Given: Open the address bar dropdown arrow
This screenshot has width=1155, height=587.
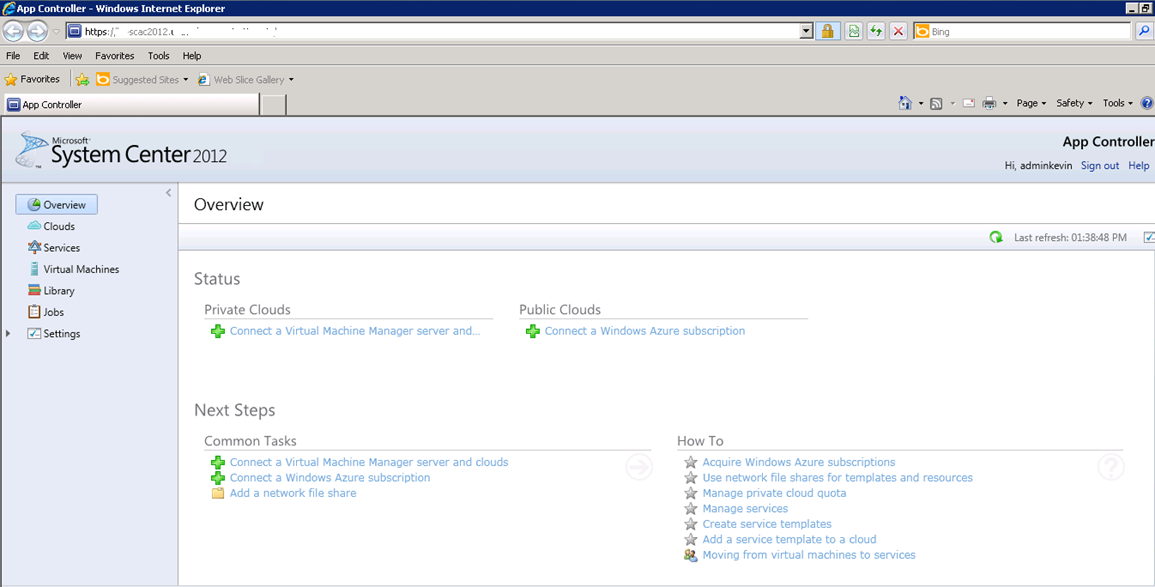Looking at the screenshot, I should pos(807,31).
